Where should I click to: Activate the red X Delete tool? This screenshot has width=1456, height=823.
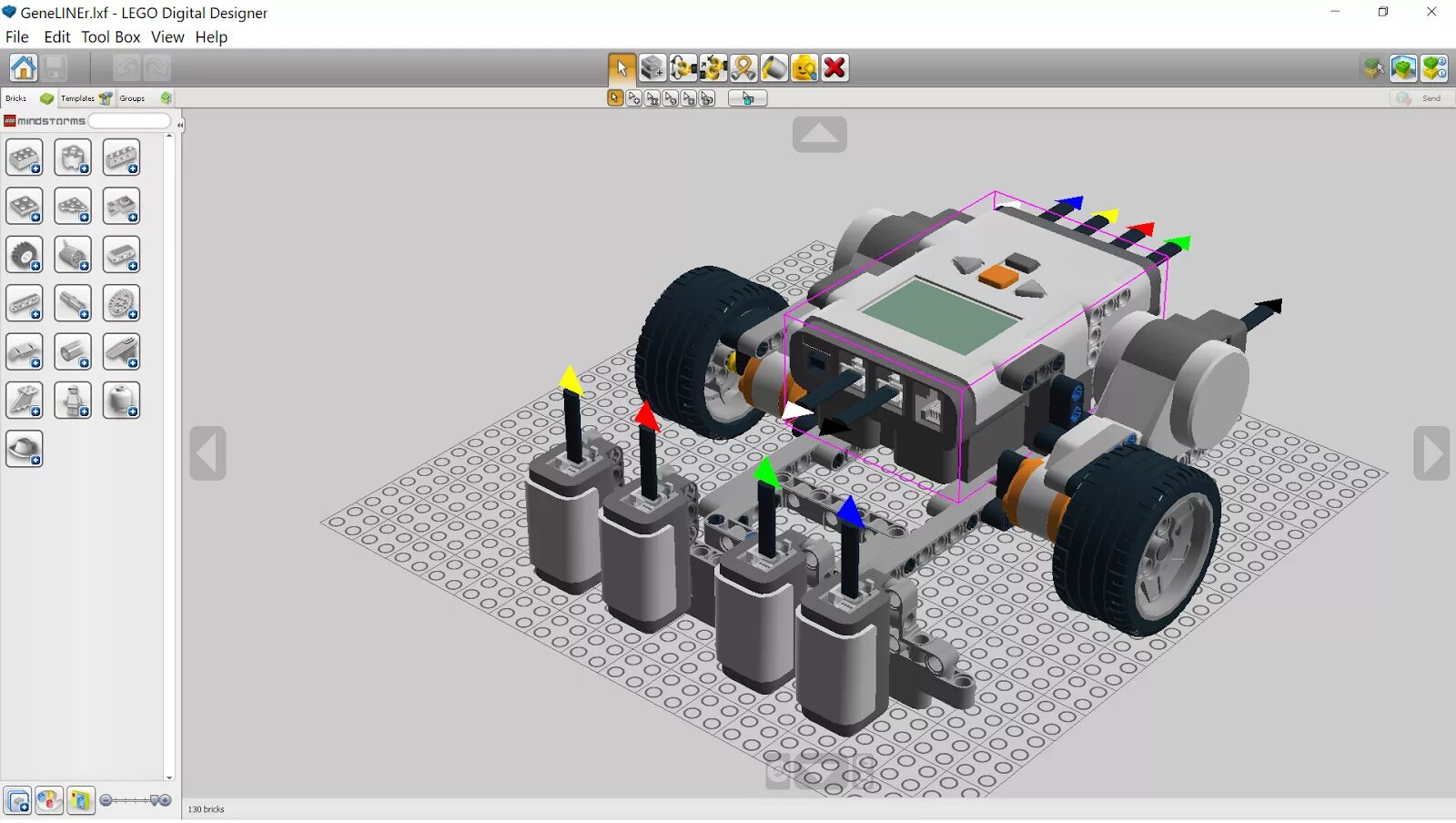tap(834, 68)
